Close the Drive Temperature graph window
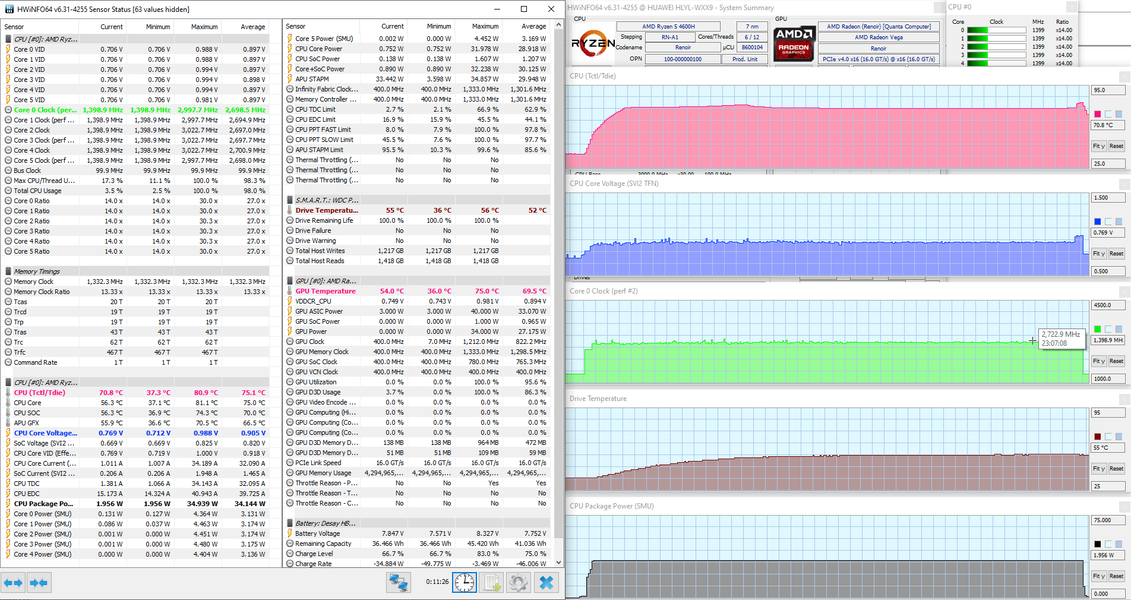Image resolution: width=1131 pixels, height=600 pixels. click(1125, 399)
